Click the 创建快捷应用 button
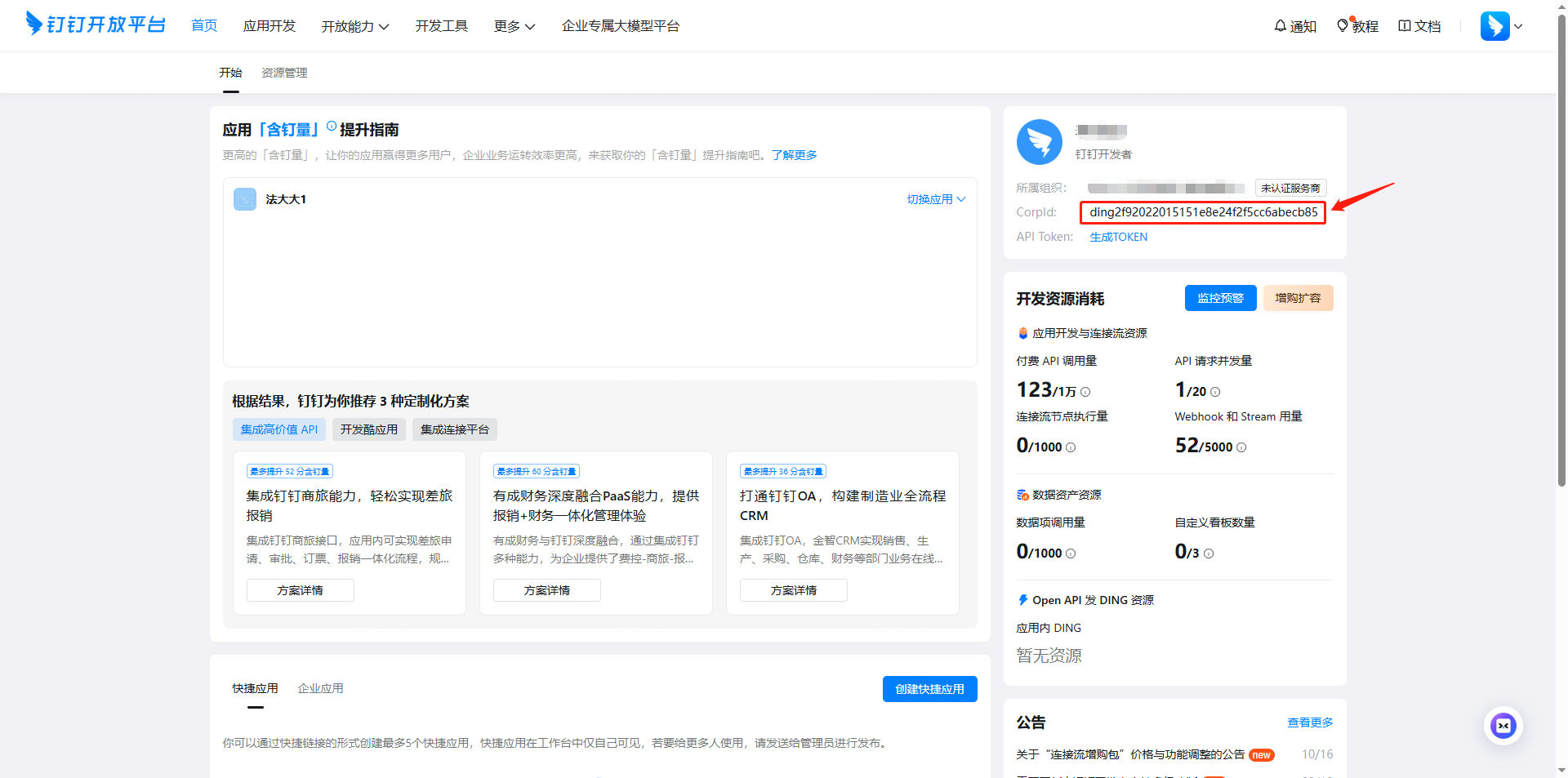This screenshot has width=1568, height=778. click(x=930, y=689)
